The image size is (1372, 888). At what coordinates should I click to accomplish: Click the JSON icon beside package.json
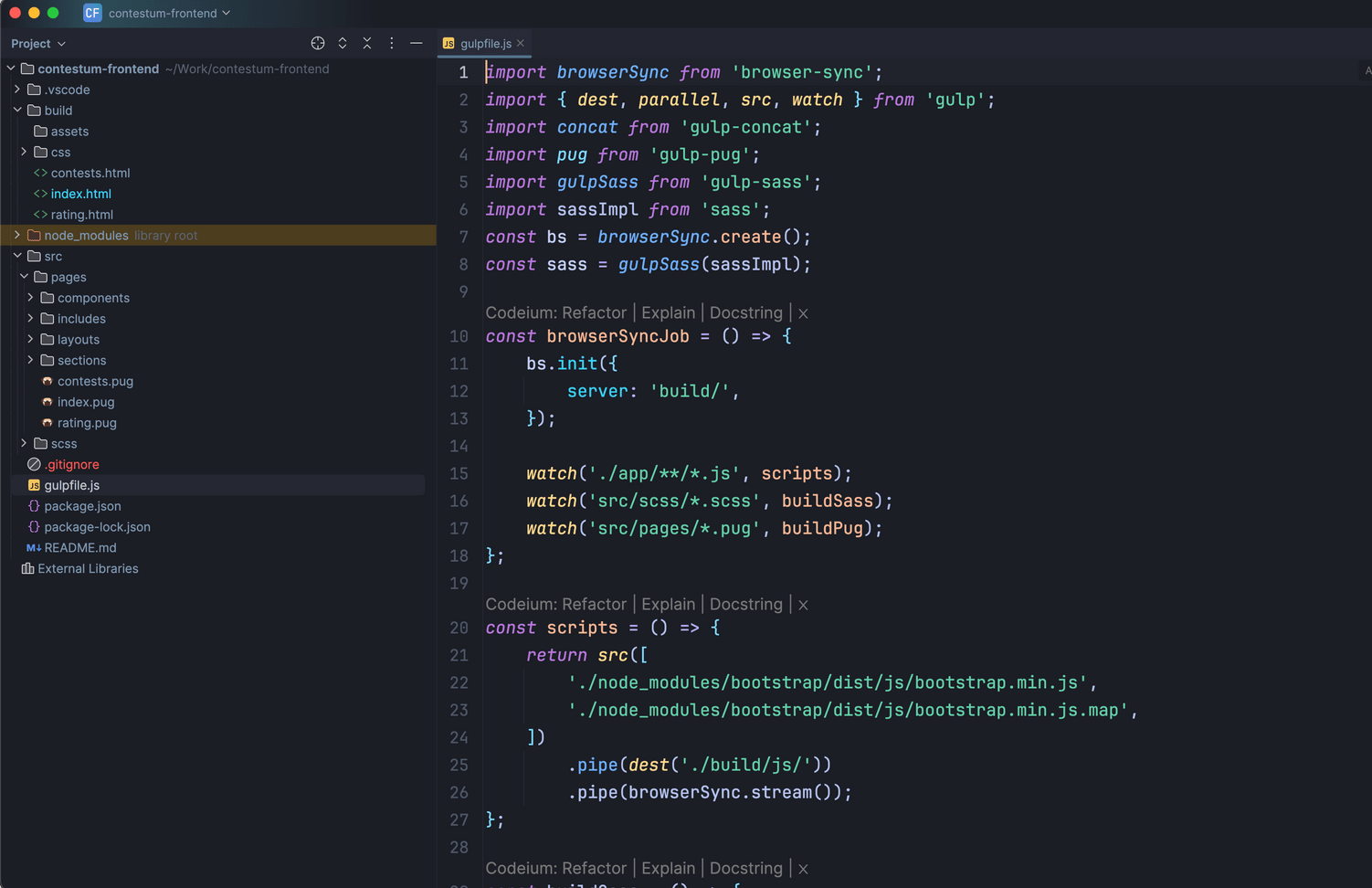coord(34,506)
